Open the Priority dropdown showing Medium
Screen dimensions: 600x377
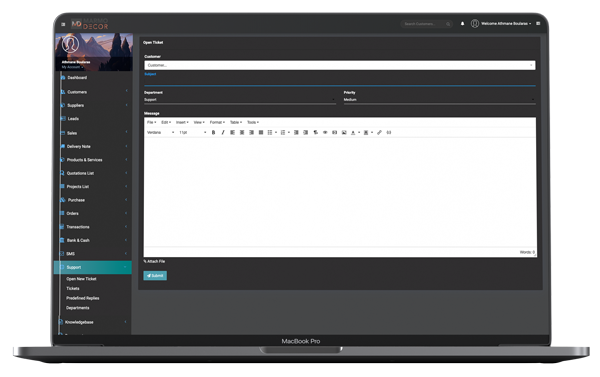click(439, 100)
